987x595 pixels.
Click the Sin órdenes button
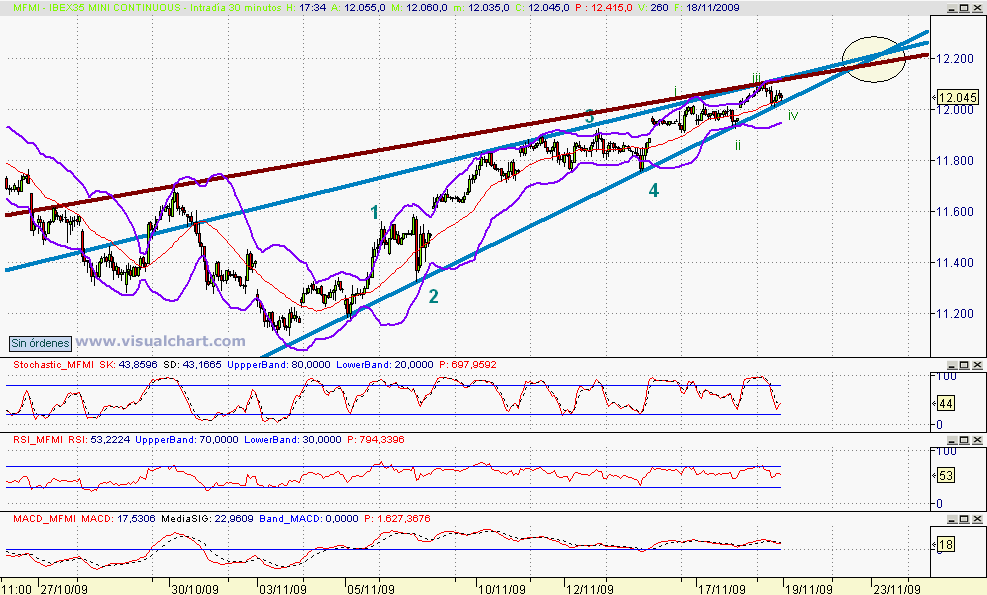click(x=40, y=344)
